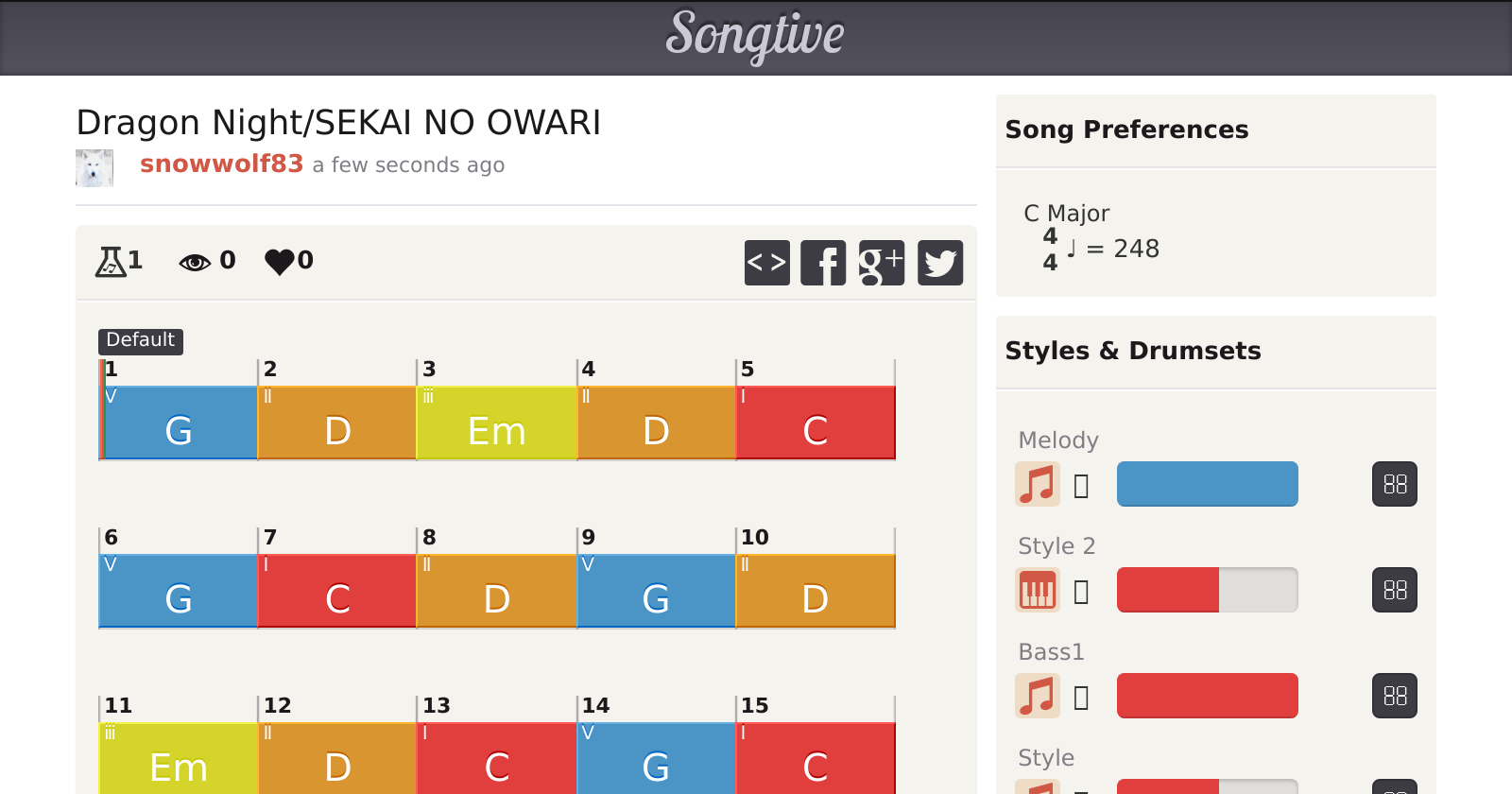The width and height of the screenshot is (1512, 794).
Task: Click the heart like icon
Action: click(281, 261)
